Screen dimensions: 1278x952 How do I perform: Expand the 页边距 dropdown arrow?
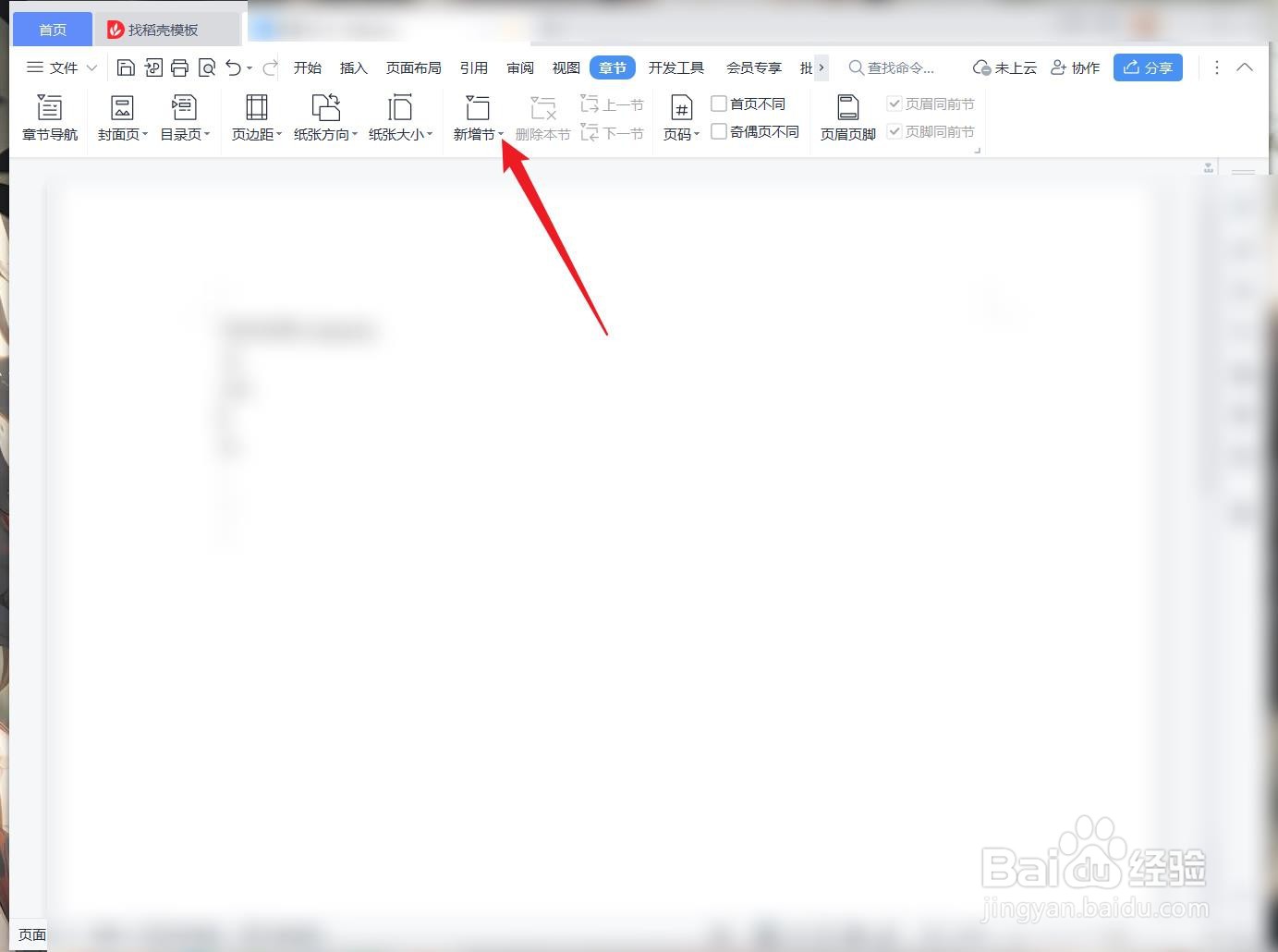pyautogui.click(x=279, y=135)
